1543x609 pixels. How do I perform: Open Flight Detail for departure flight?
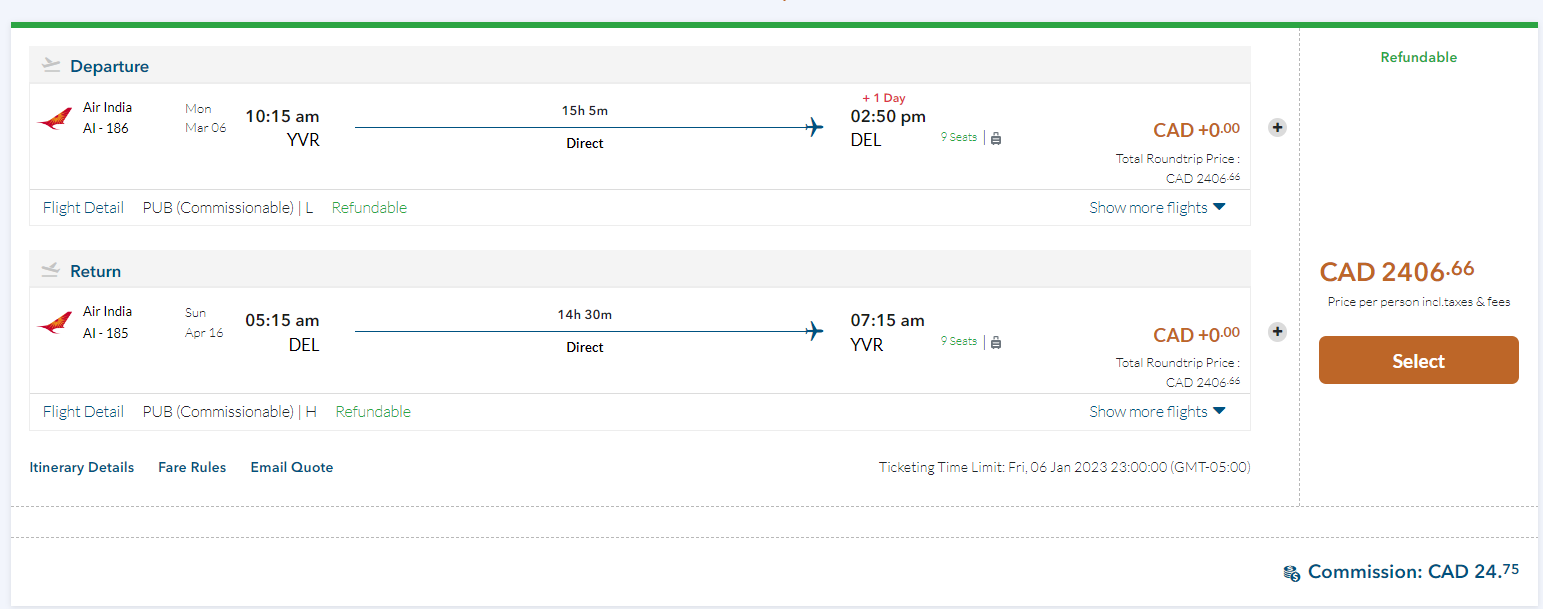83,208
